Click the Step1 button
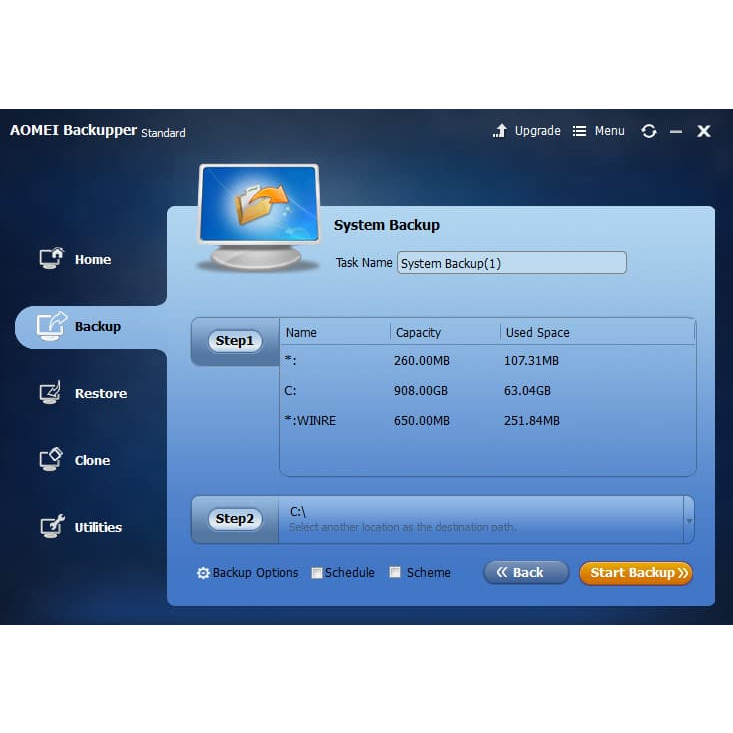733x733 pixels. tap(235, 340)
